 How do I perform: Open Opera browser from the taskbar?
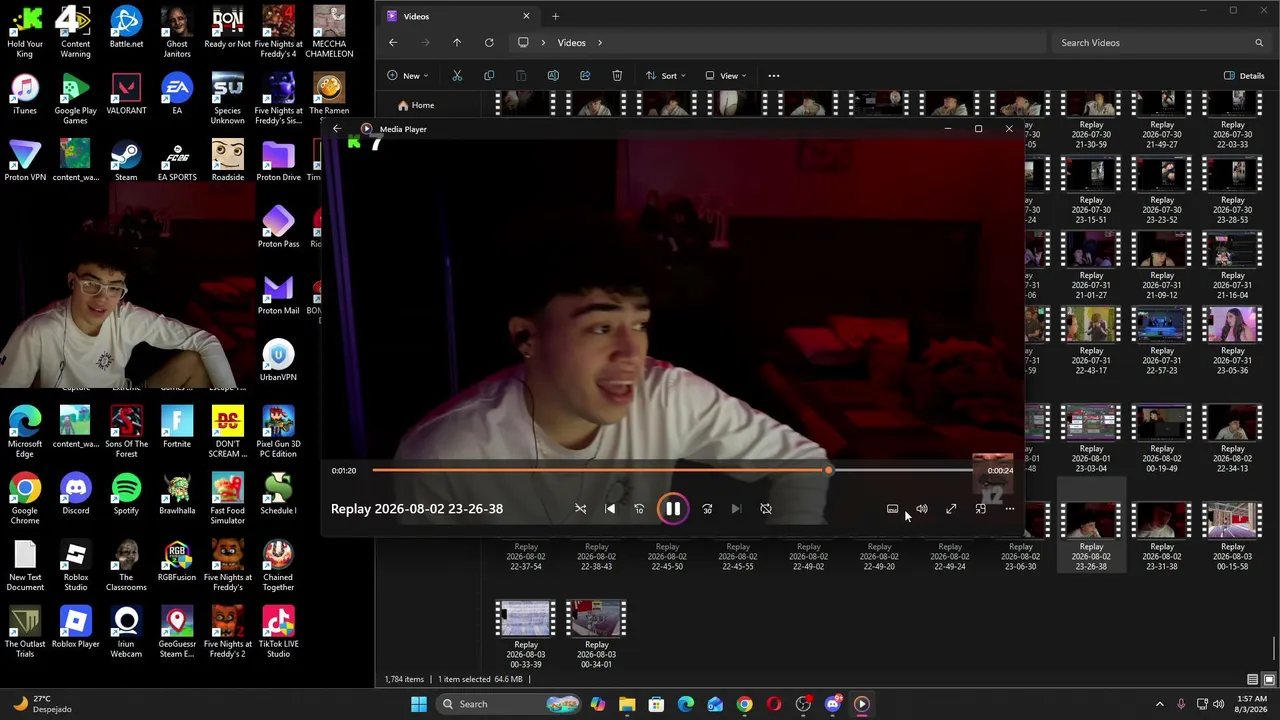pyautogui.click(x=774, y=704)
